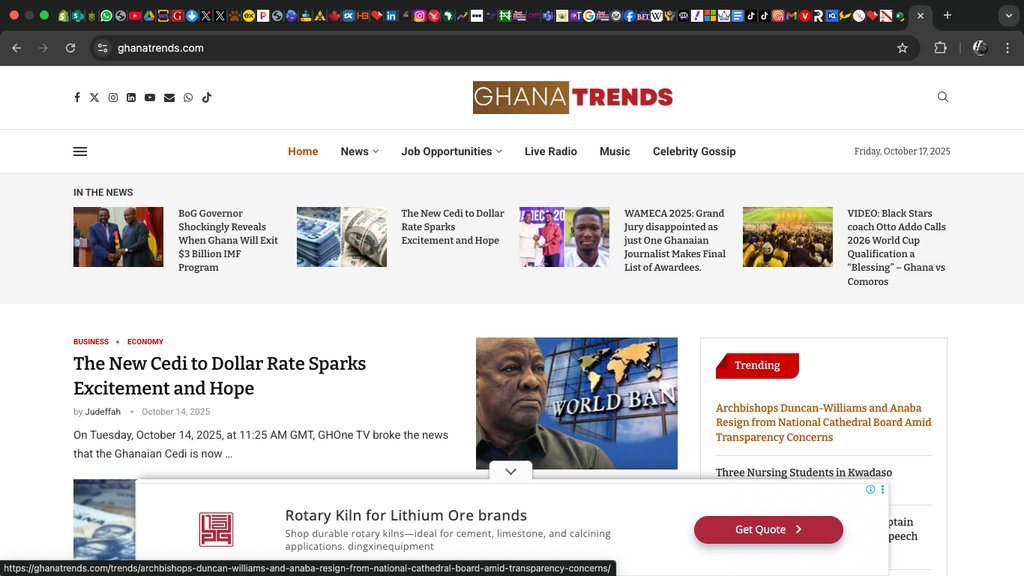Open the dollar bills thumbnail in news strip
Viewport: 1024px width, 576px height.
pyautogui.click(x=342, y=237)
